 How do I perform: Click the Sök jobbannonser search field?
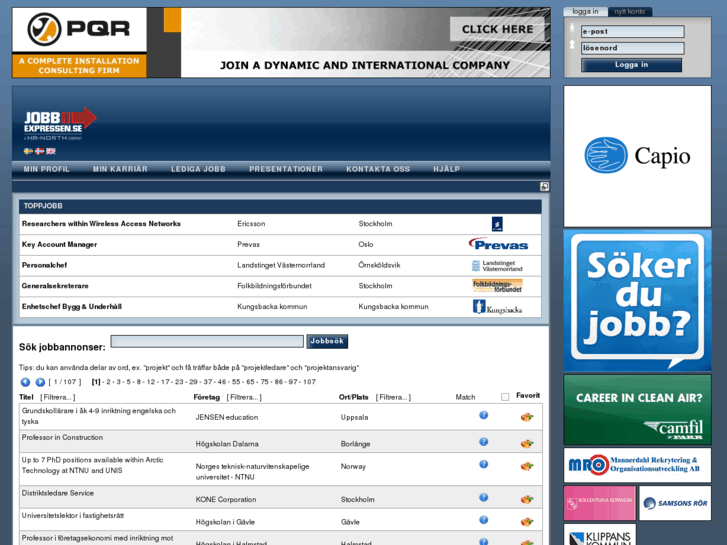[x=207, y=341]
